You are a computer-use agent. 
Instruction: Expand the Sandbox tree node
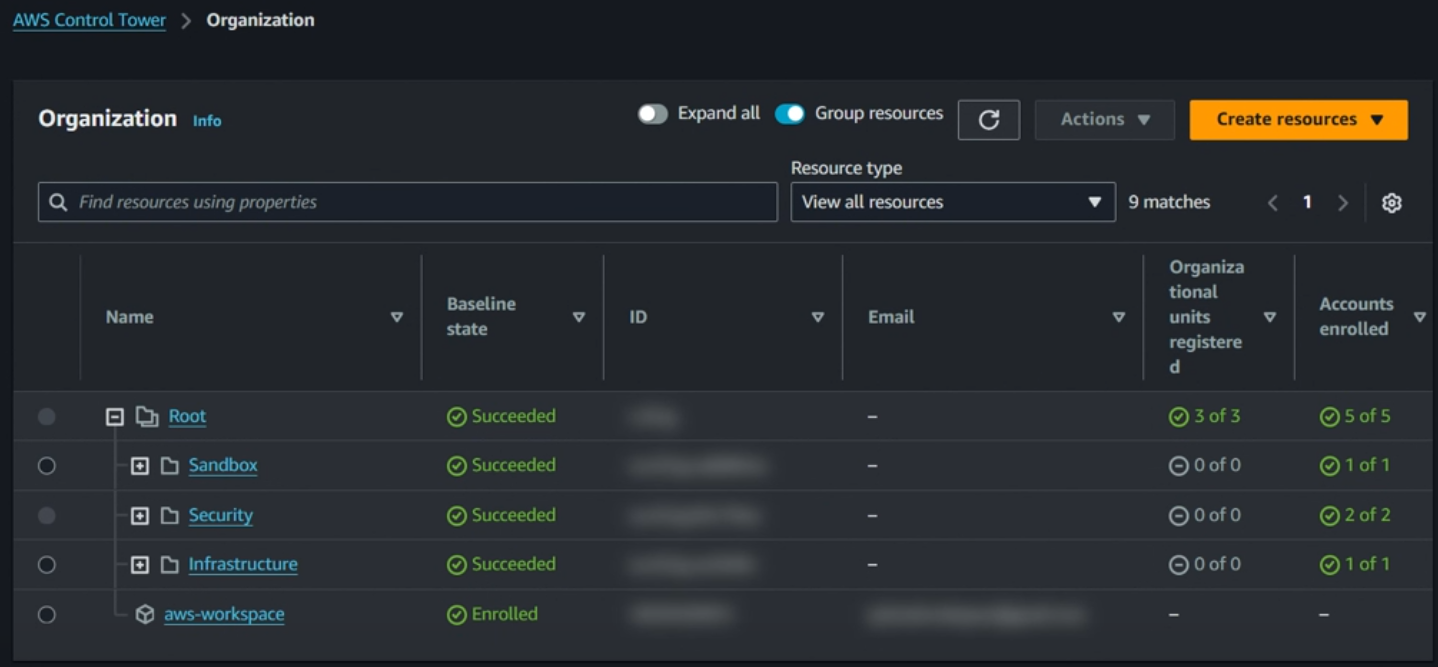[140, 466]
